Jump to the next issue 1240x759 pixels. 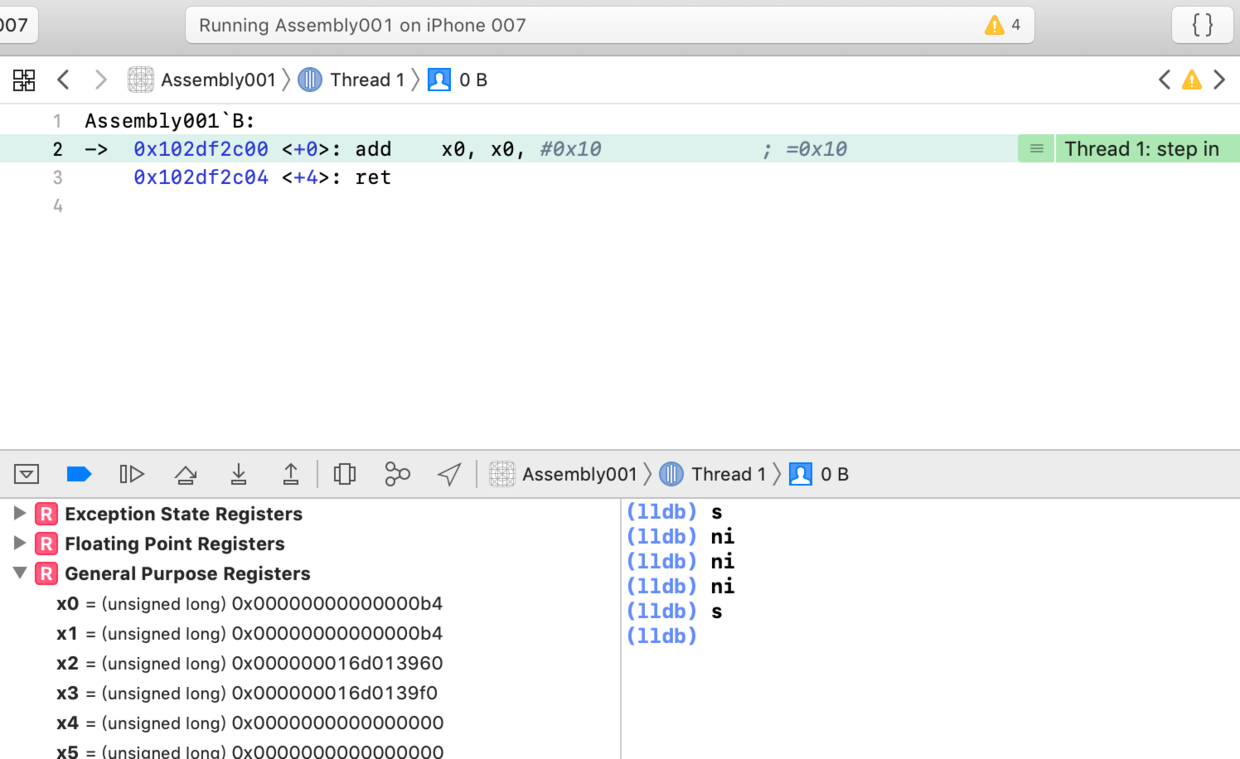click(1219, 80)
